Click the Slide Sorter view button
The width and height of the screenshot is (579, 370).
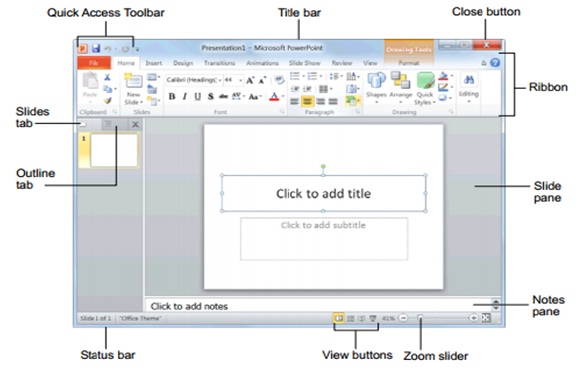pos(350,318)
